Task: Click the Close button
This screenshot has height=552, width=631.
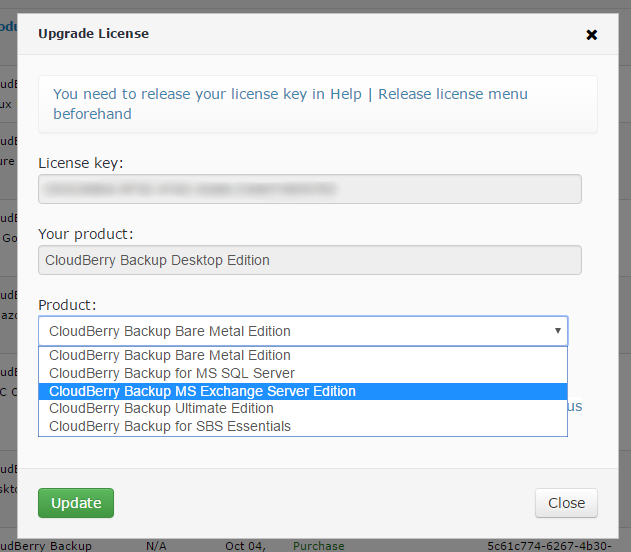Action: [566, 503]
